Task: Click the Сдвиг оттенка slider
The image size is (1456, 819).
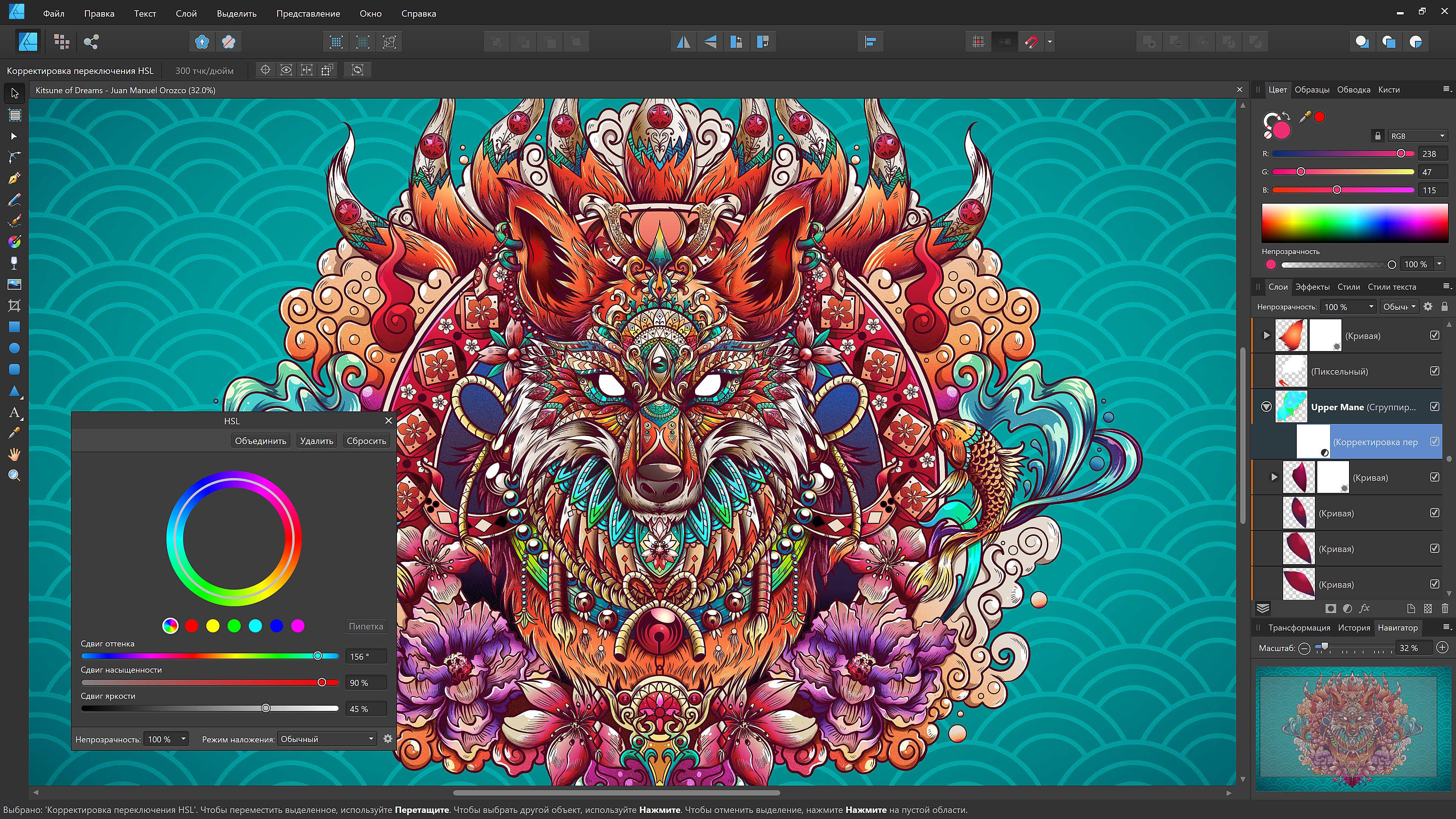Action: click(210, 656)
